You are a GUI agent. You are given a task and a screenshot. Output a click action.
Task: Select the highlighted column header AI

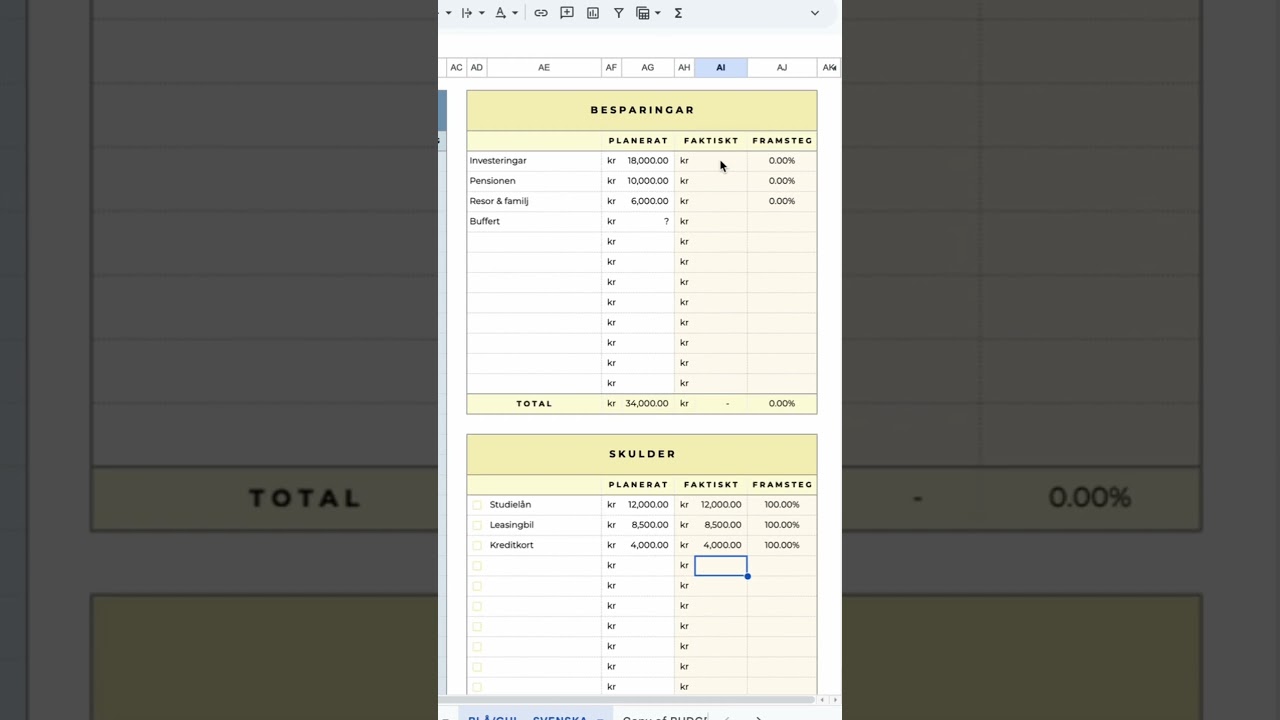coord(720,68)
